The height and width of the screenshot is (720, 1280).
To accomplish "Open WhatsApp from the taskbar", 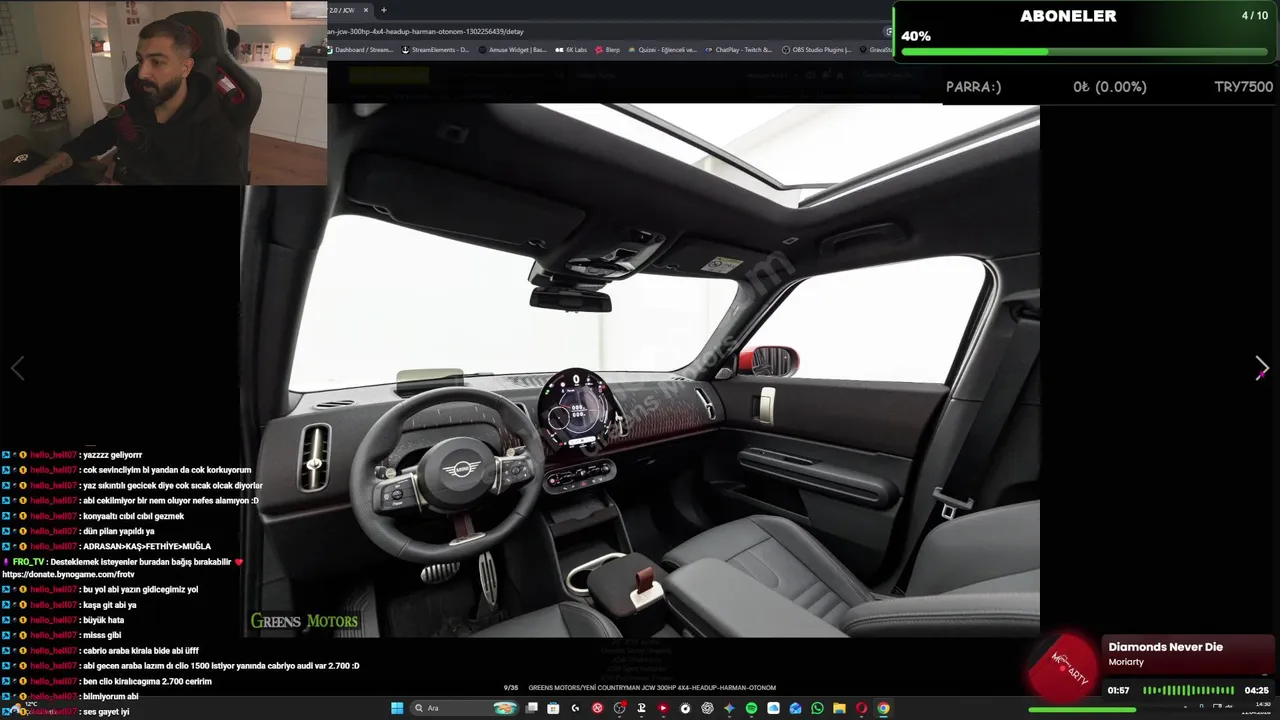I will point(817,708).
